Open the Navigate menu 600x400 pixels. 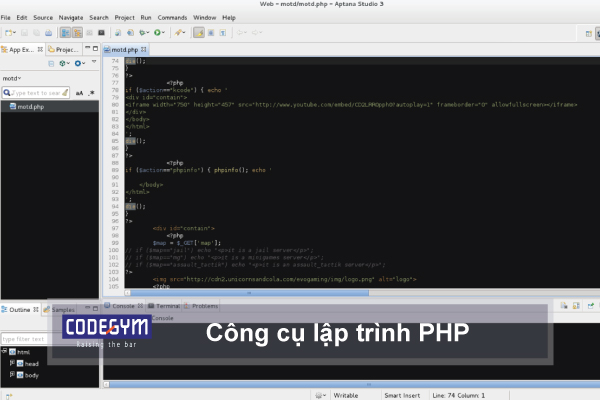pos(71,18)
